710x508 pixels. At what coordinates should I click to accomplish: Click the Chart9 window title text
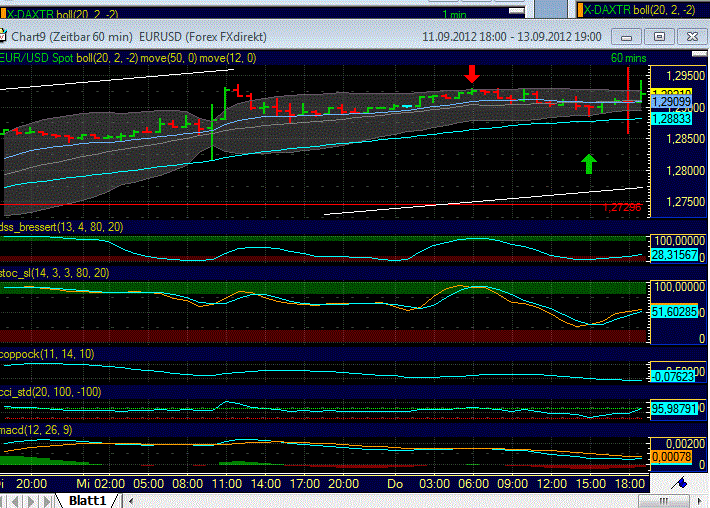click(139, 37)
